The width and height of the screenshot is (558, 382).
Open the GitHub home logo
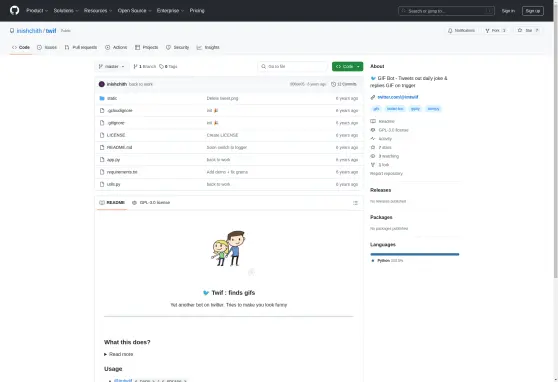(x=15, y=10)
